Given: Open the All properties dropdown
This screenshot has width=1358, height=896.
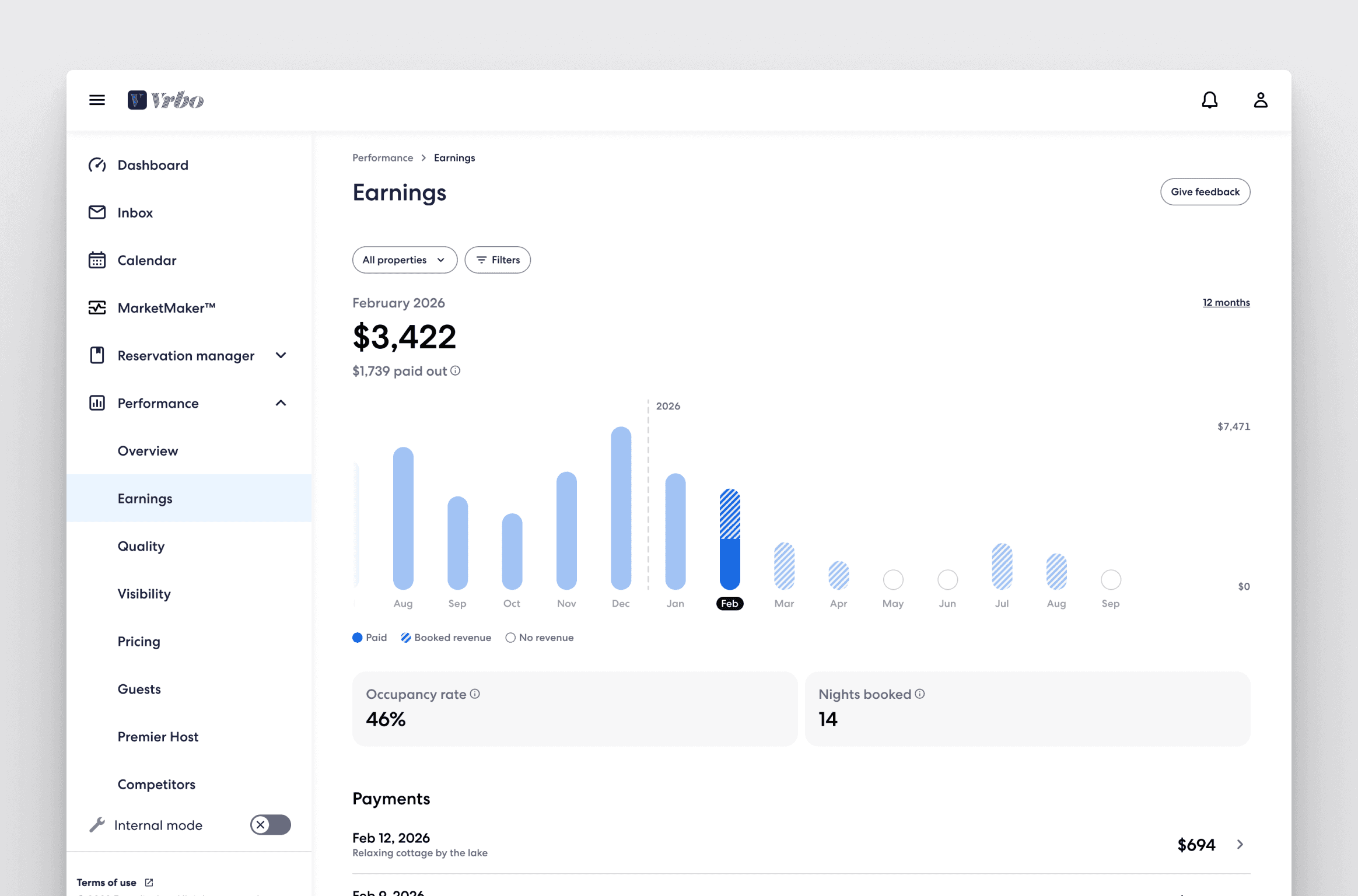Looking at the screenshot, I should (404, 260).
